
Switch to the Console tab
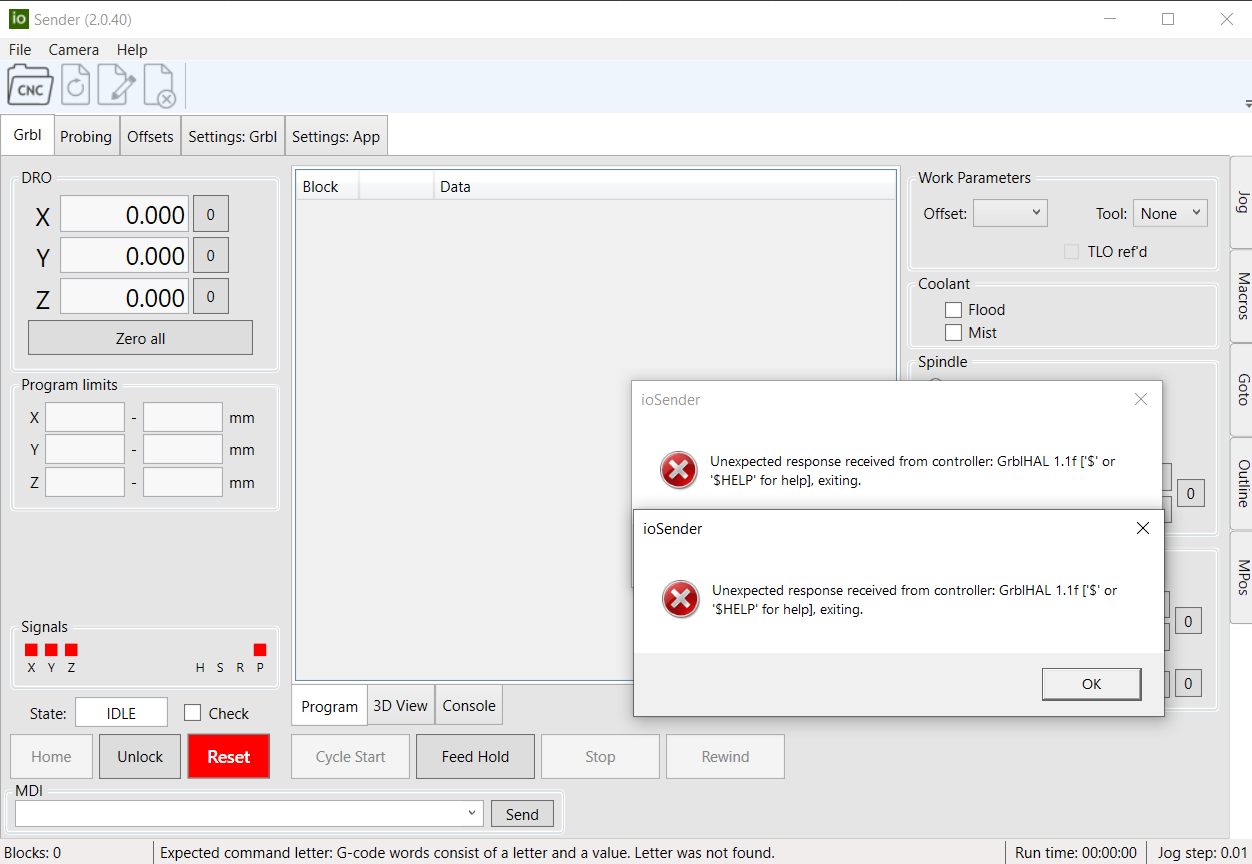click(469, 705)
